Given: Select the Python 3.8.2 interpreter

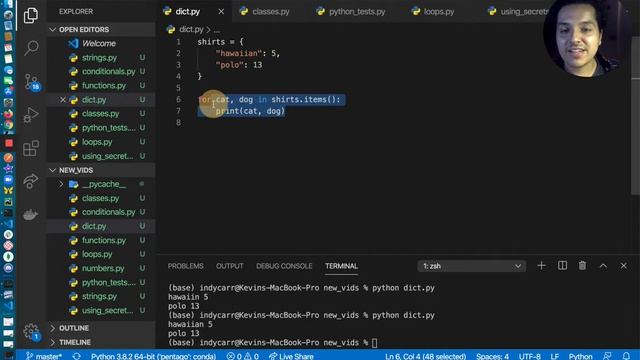Looking at the screenshot, I should pos(153,356).
